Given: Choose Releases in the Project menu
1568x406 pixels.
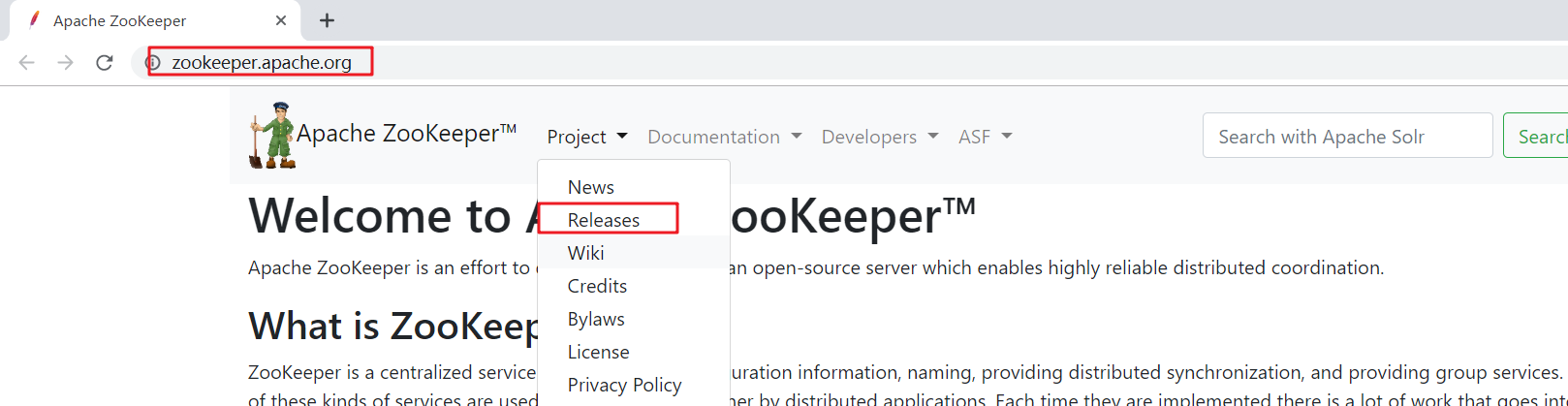Looking at the screenshot, I should tap(603, 220).
